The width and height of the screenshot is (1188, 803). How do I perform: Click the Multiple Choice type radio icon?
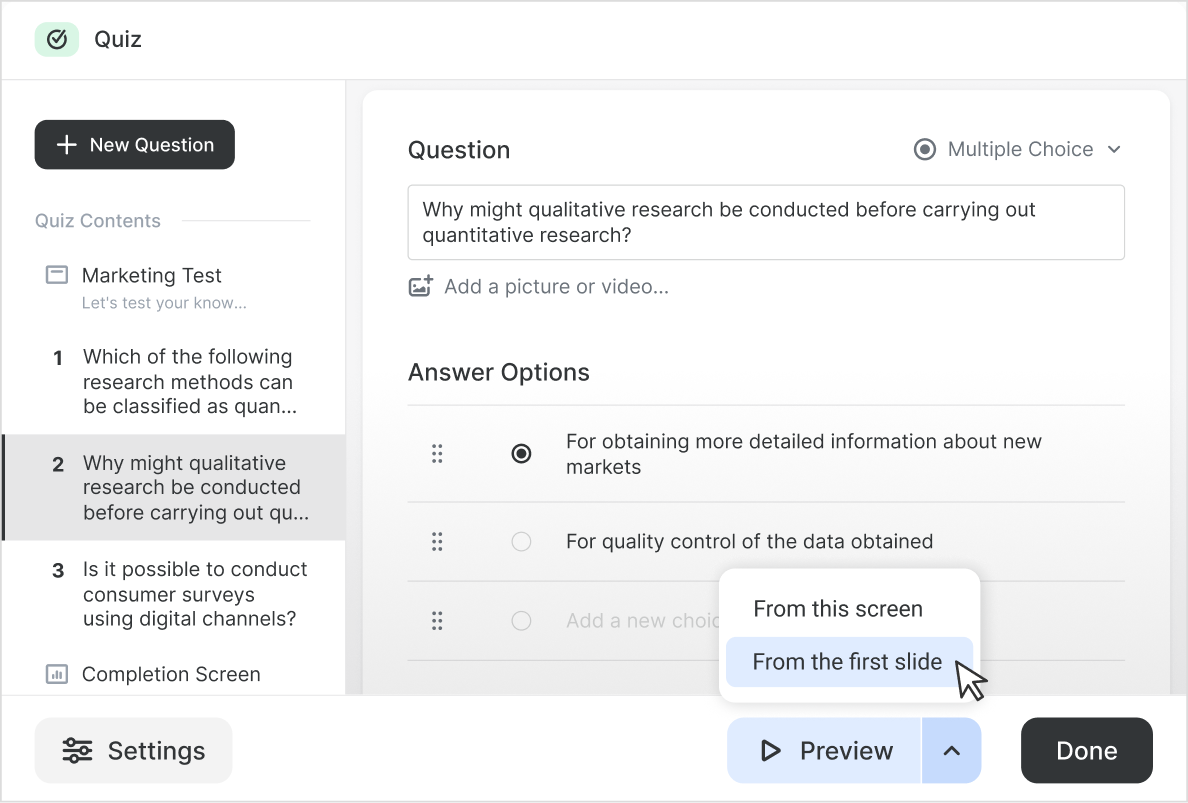925,149
